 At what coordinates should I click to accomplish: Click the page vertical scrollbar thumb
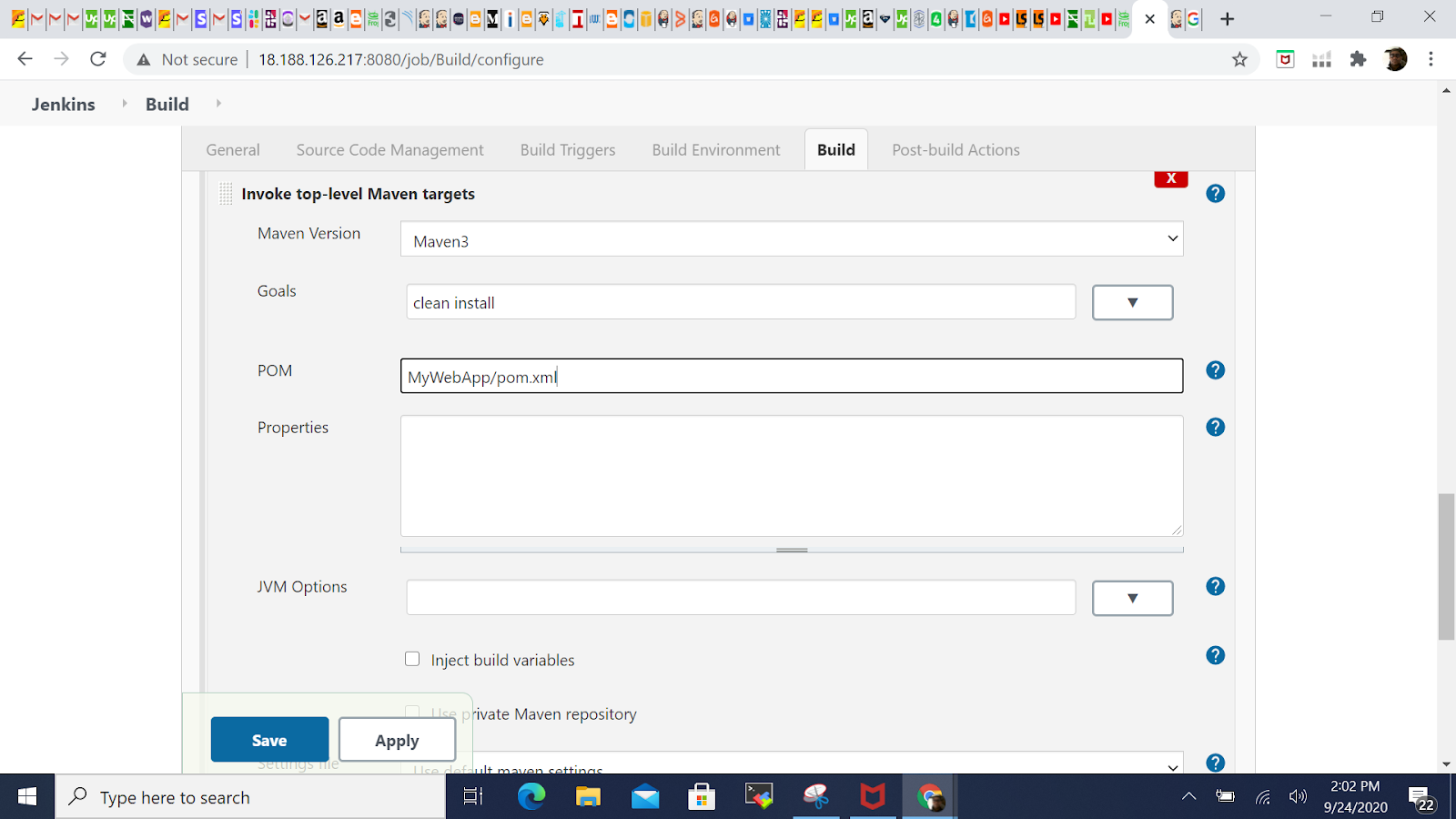[x=1446, y=567]
